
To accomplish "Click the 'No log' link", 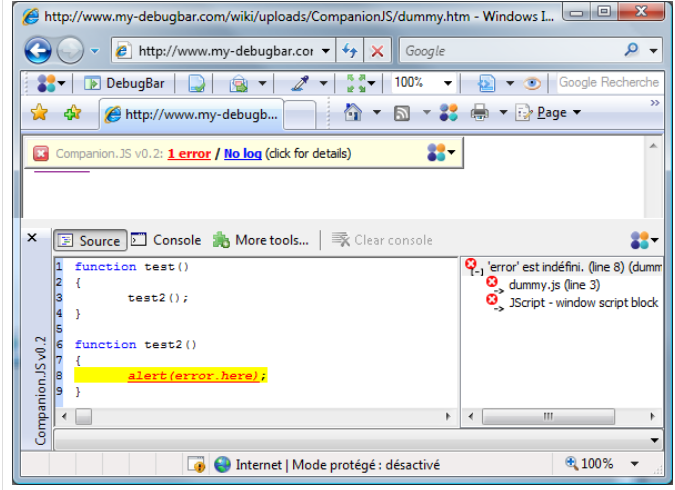I will click(x=243, y=153).
